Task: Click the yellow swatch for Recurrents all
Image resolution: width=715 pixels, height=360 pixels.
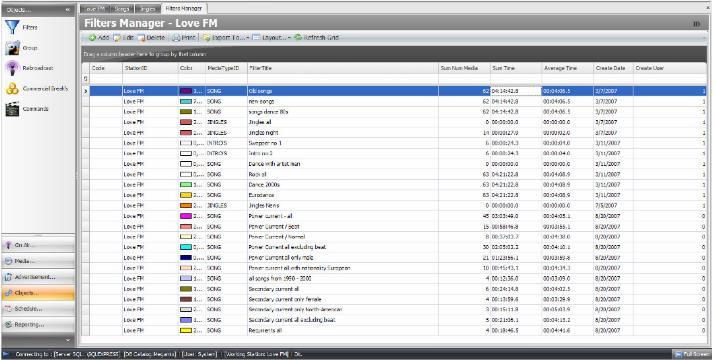Action: tap(186, 330)
